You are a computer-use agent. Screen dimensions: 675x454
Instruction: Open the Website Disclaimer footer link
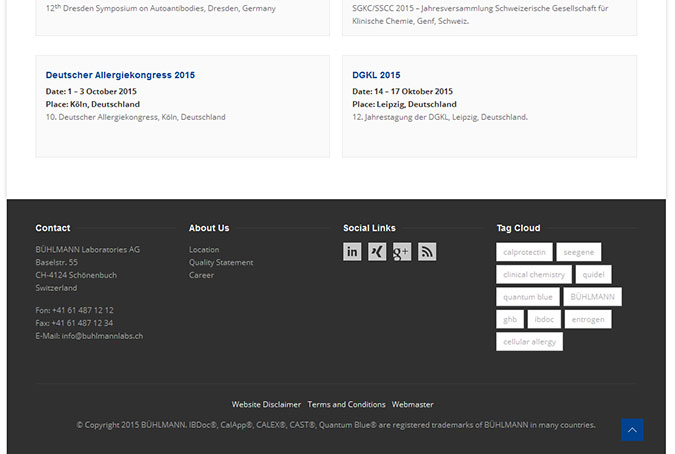(266, 405)
